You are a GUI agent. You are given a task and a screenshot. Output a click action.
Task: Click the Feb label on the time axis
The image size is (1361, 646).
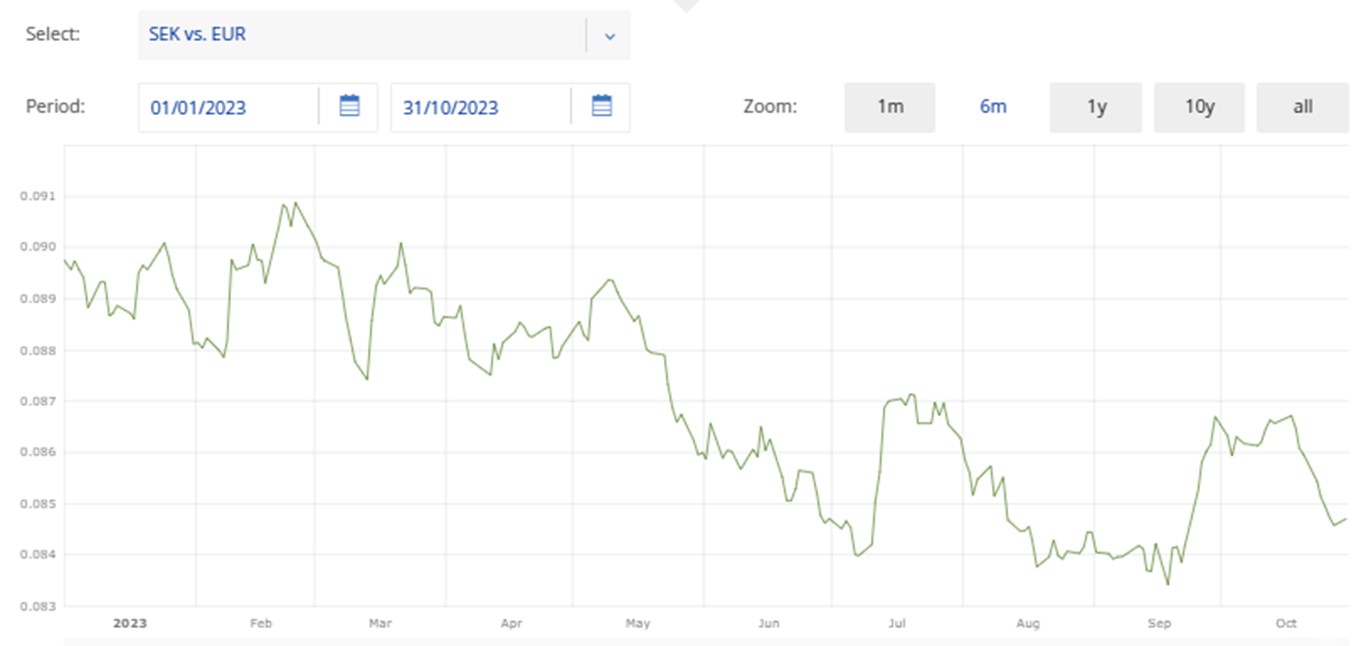click(260, 624)
